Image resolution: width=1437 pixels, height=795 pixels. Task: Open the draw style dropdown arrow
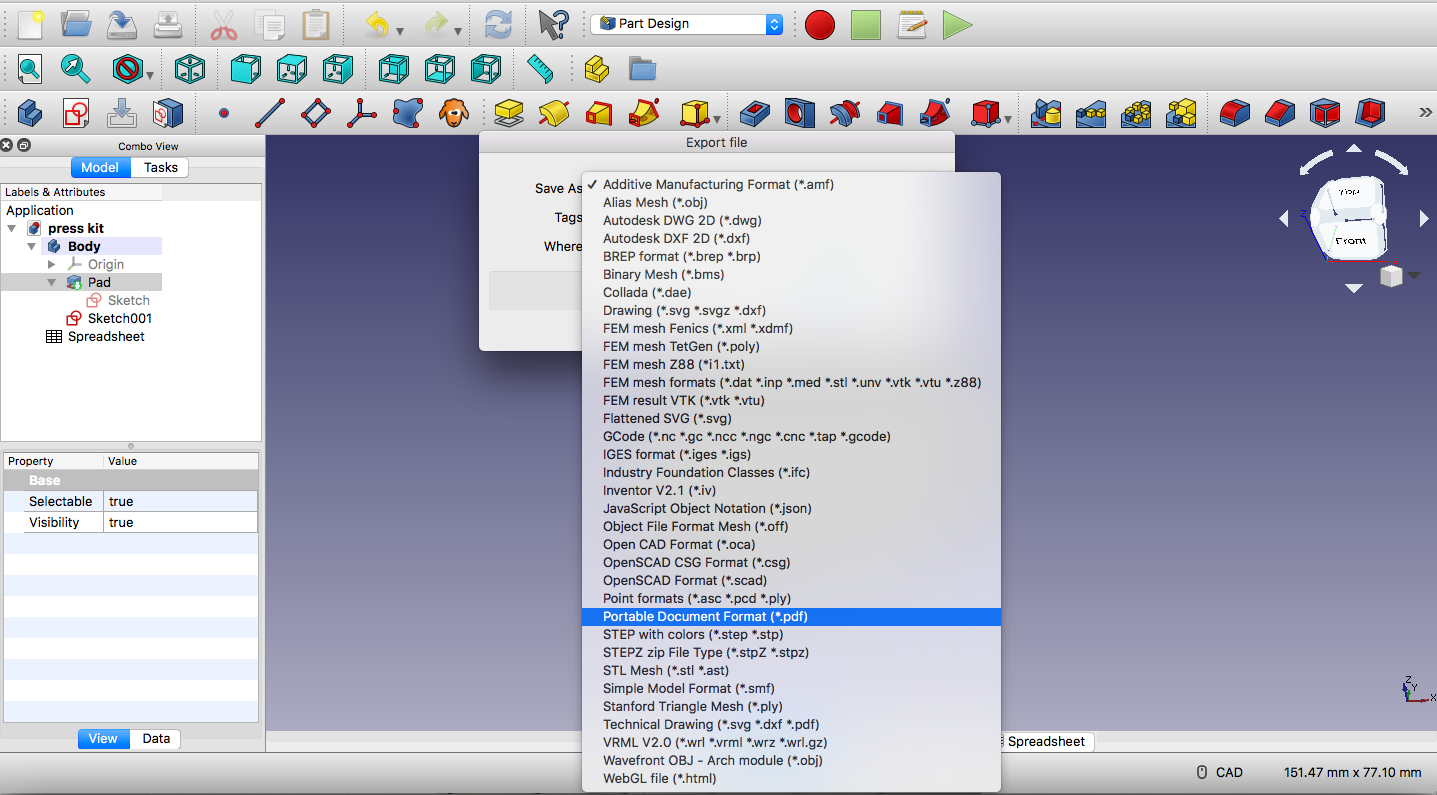click(x=150, y=75)
